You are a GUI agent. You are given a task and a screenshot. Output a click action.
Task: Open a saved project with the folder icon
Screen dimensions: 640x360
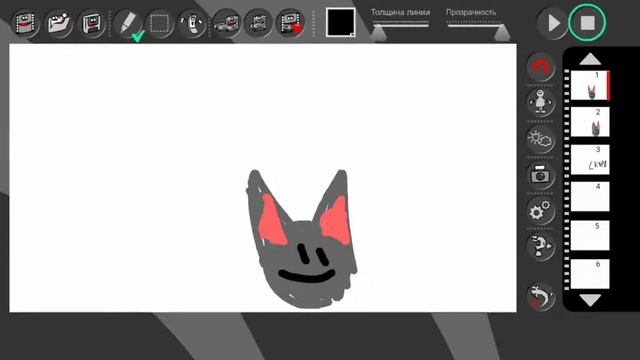58,23
